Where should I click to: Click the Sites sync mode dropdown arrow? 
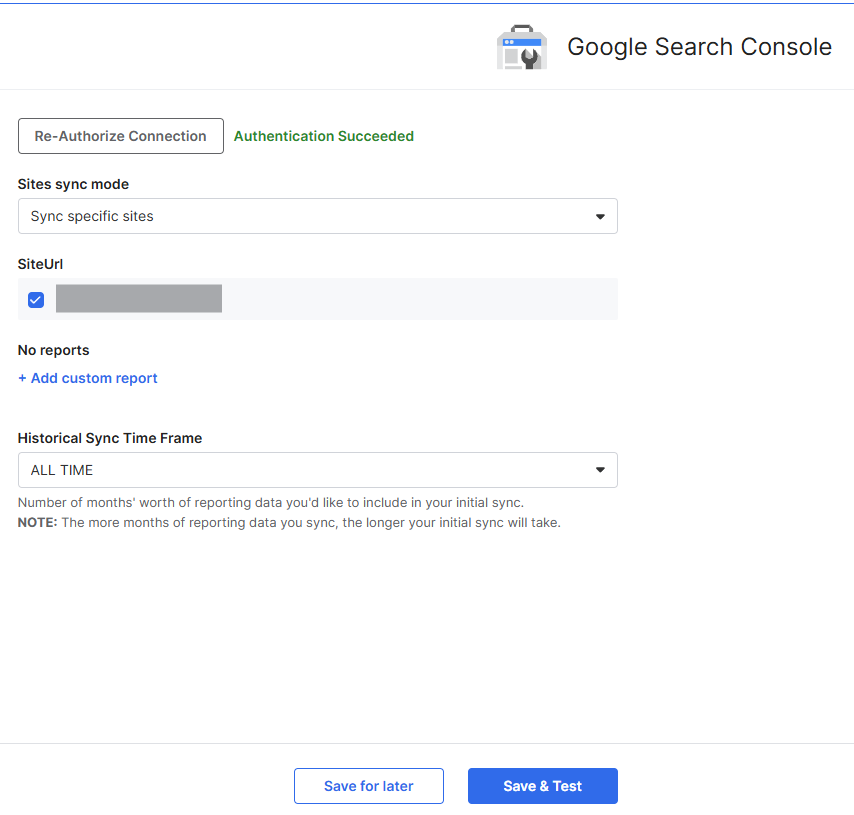point(600,216)
